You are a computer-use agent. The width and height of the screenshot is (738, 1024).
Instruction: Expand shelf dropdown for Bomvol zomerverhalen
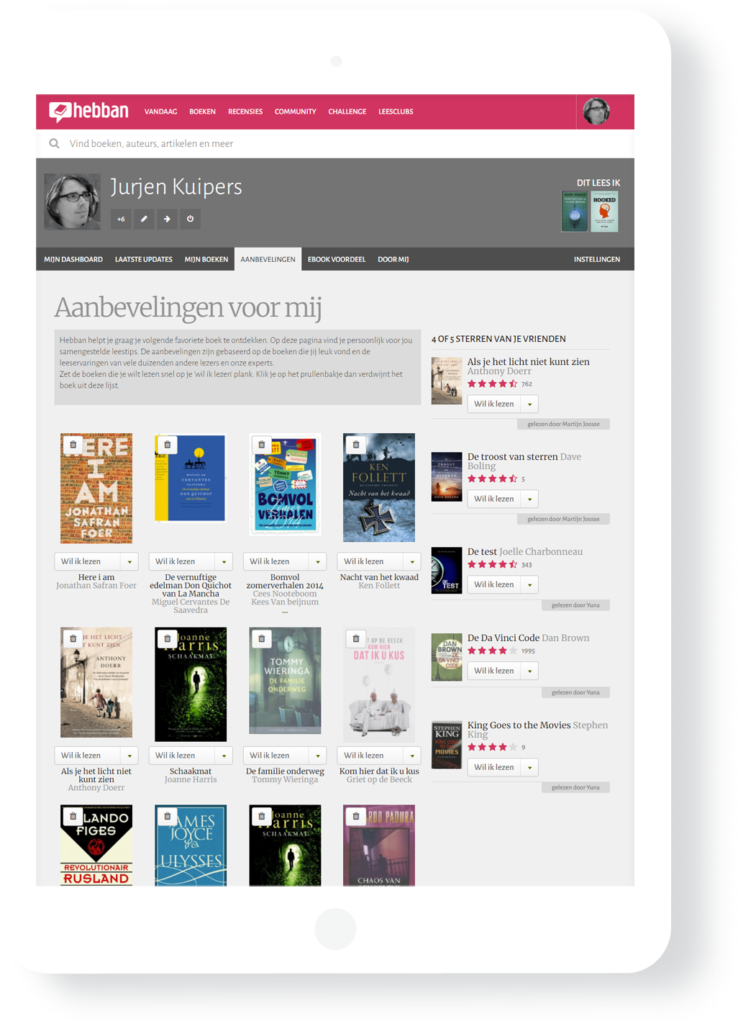[x=317, y=561]
